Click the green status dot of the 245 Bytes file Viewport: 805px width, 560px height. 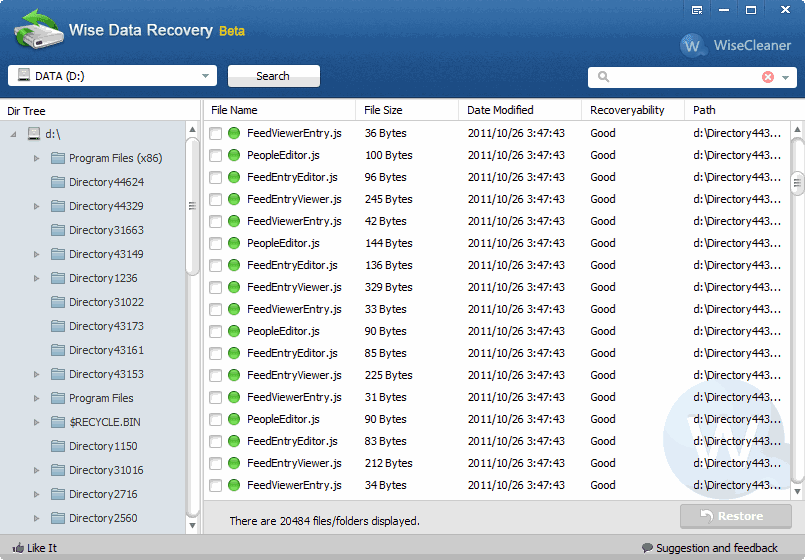pos(234,199)
